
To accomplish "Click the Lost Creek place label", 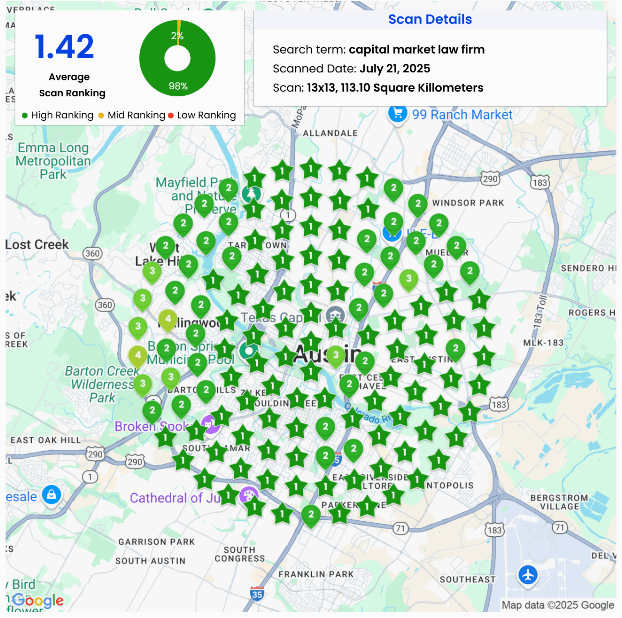I will click(37, 244).
